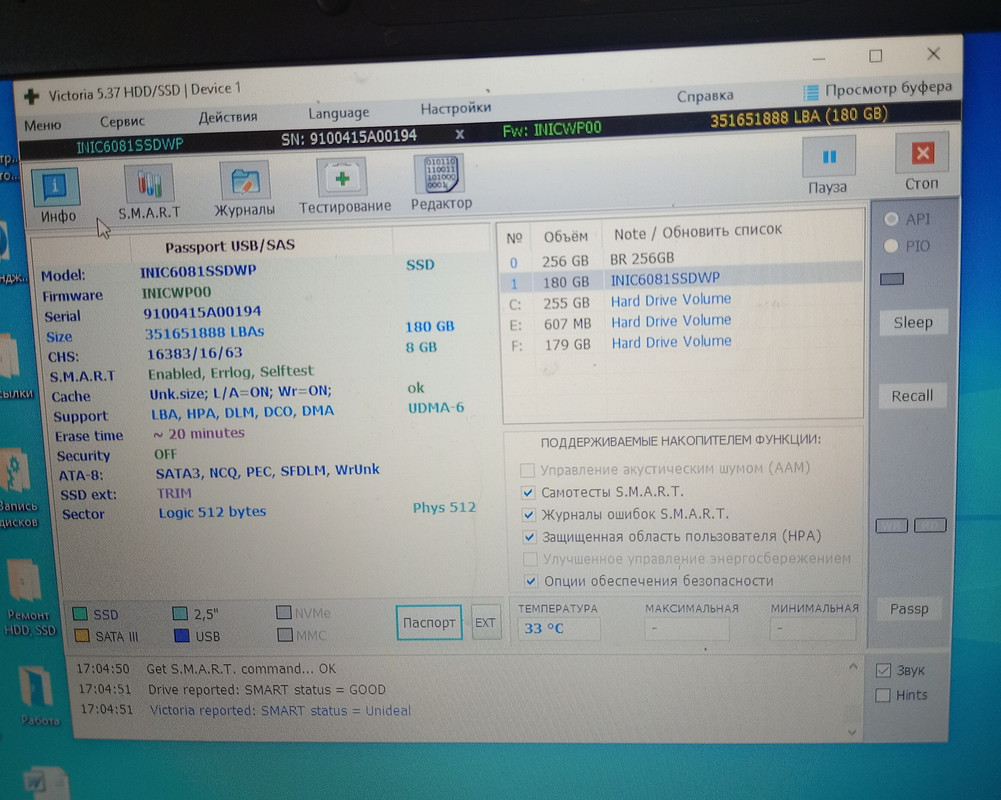
Task: Click the Пауза pause button
Action: click(829, 156)
